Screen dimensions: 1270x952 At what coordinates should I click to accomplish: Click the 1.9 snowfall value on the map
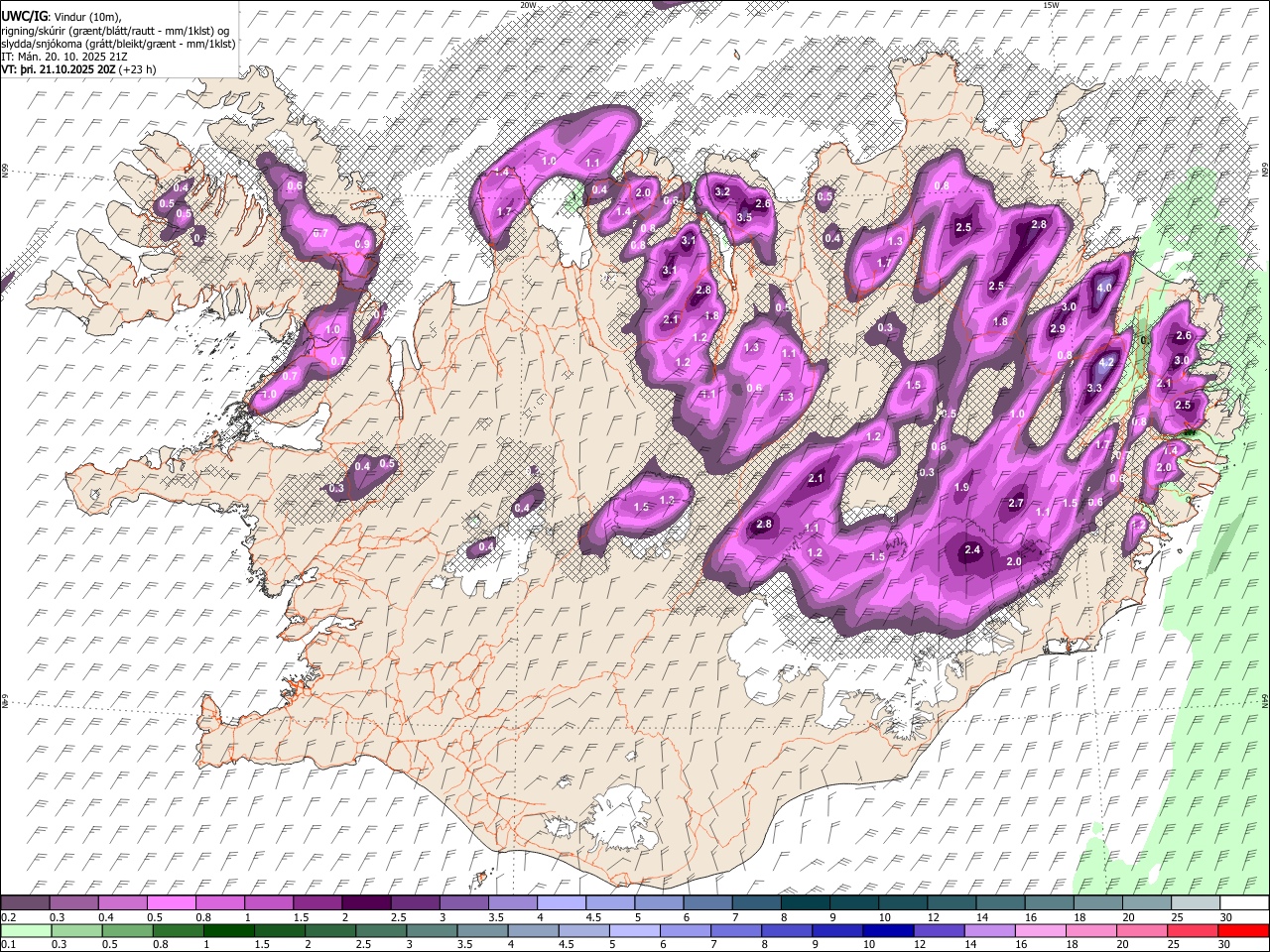[x=961, y=488]
